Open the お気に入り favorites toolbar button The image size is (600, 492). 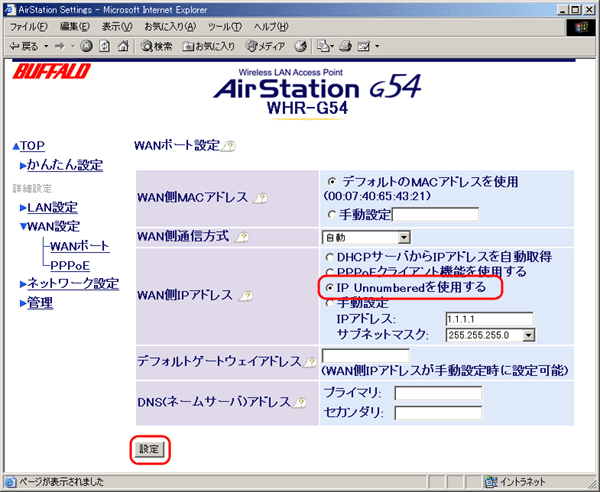(x=209, y=47)
